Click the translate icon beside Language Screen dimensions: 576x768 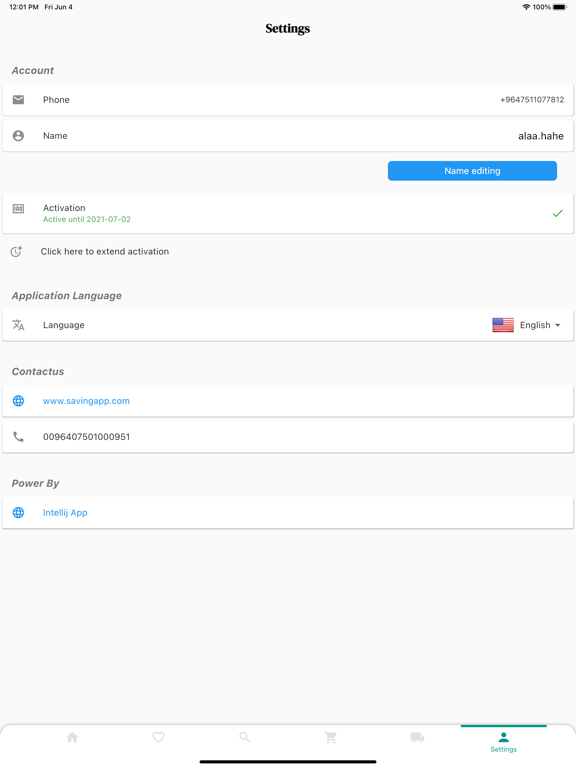pos(18,325)
